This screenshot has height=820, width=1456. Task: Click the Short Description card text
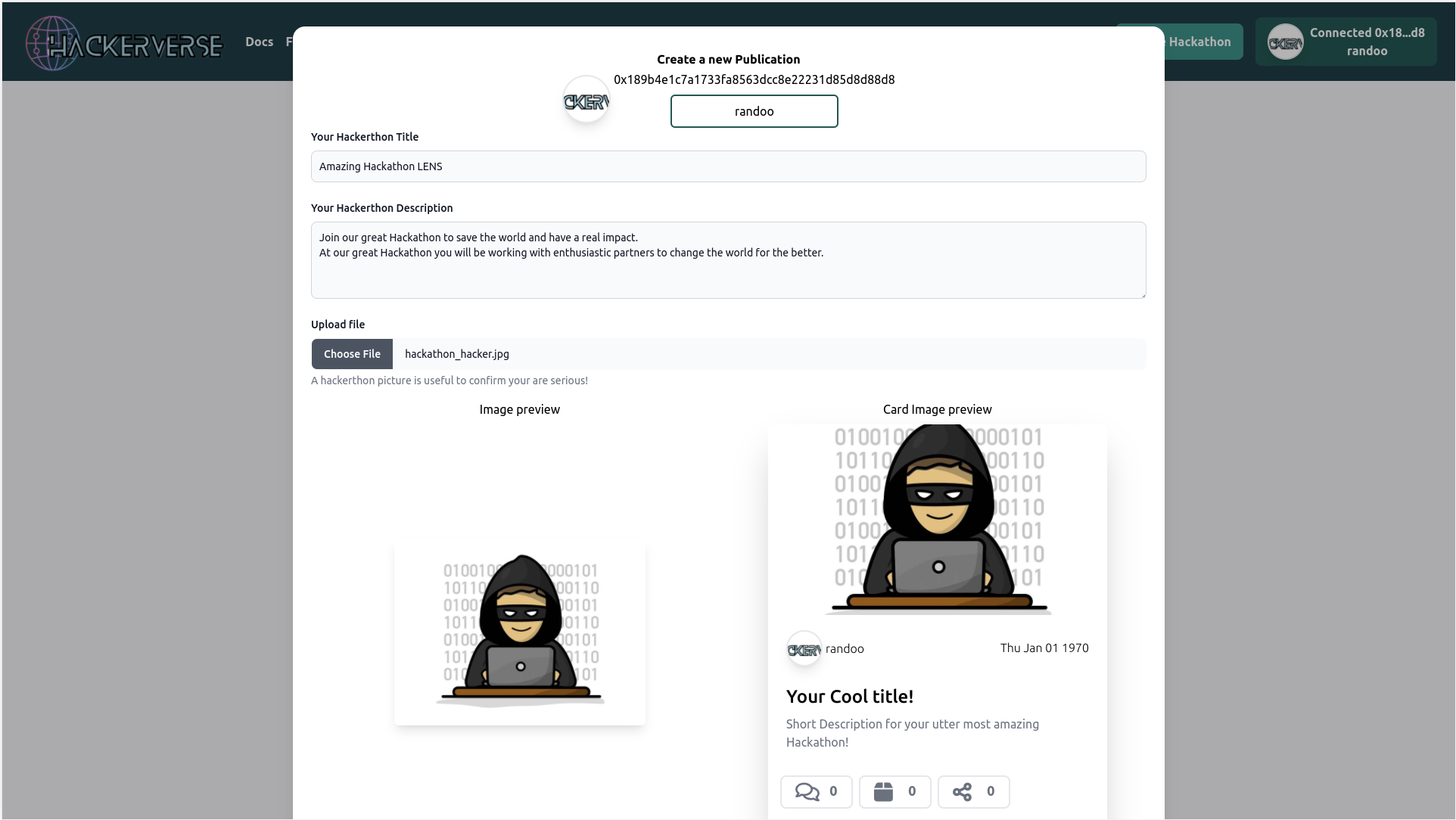pos(913,733)
